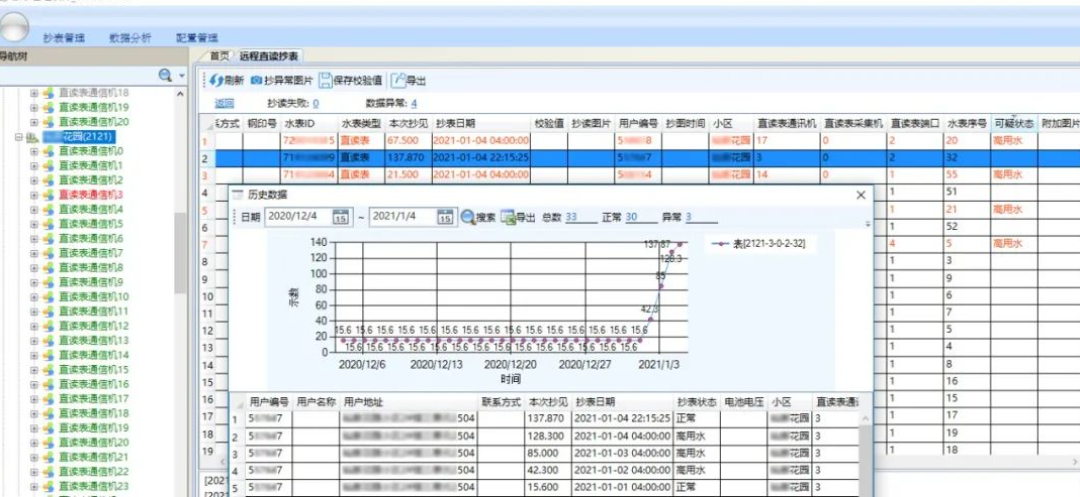Expand the 直读表通信机10 tree node
The height and width of the screenshot is (497, 1080).
click(33, 297)
